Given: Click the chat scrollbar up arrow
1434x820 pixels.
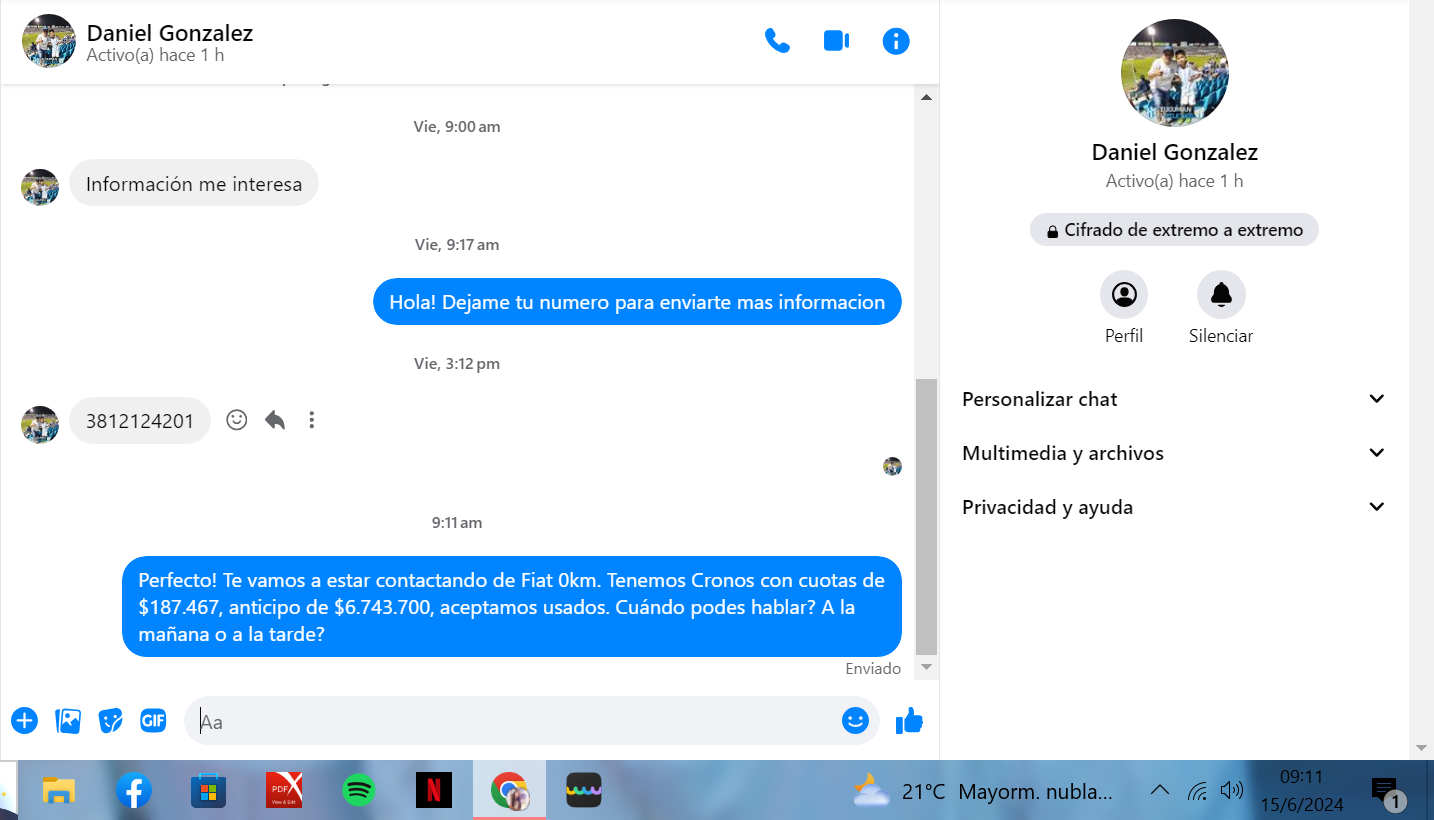Looking at the screenshot, I should (926, 97).
